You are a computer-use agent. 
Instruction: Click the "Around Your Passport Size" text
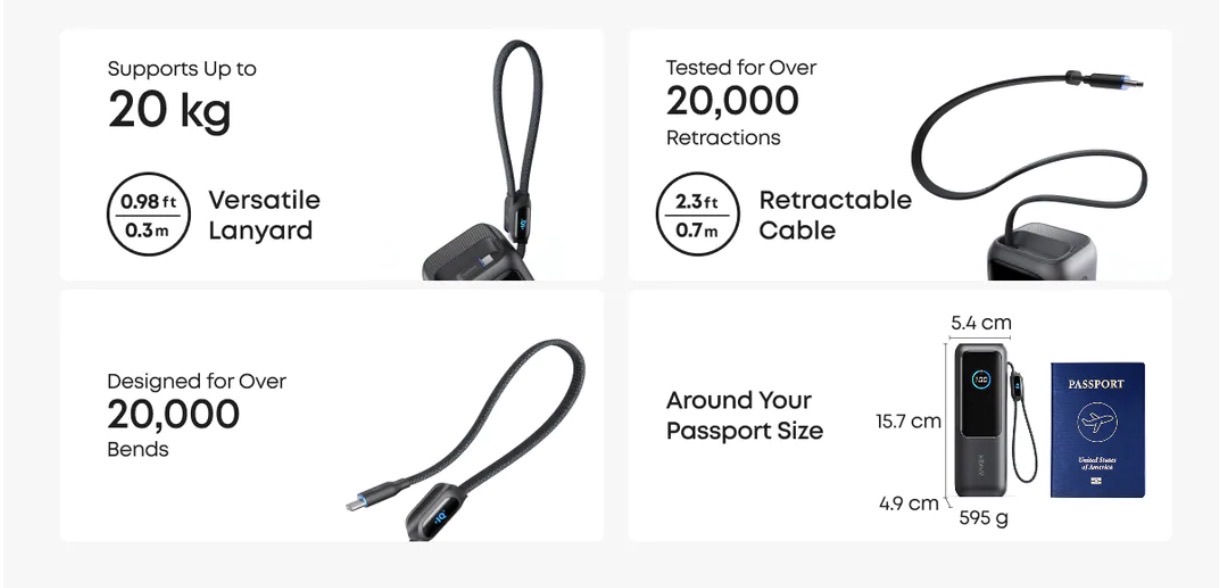coord(744,416)
